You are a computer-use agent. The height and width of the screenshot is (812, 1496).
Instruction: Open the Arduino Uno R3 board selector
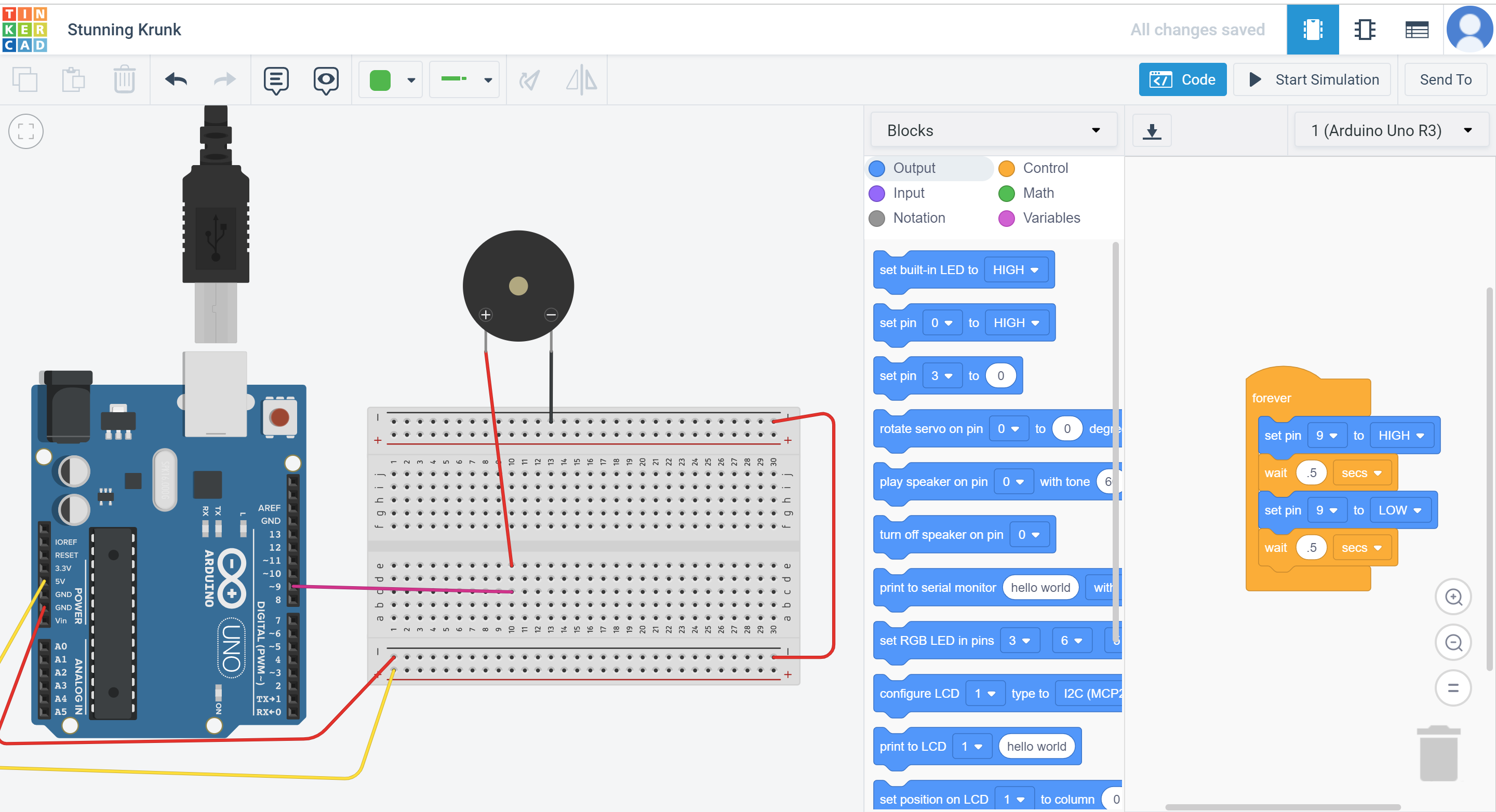click(x=1391, y=131)
